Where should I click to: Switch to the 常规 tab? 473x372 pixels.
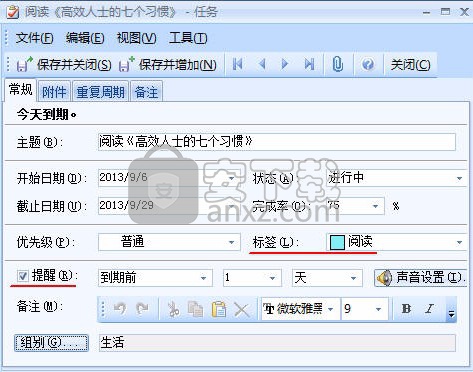coord(21,89)
